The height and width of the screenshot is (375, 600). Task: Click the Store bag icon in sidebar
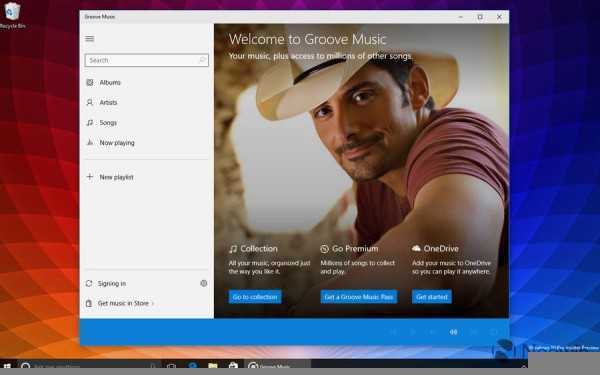pyautogui.click(x=89, y=303)
